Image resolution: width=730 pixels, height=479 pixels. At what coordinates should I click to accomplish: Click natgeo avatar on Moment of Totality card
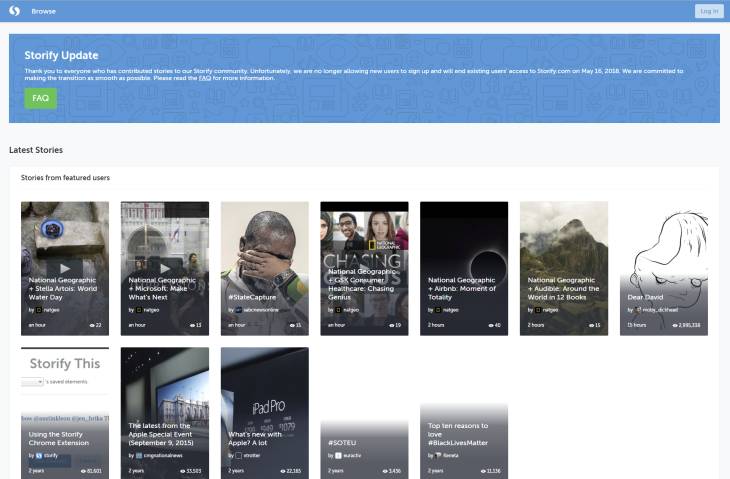coord(438,310)
